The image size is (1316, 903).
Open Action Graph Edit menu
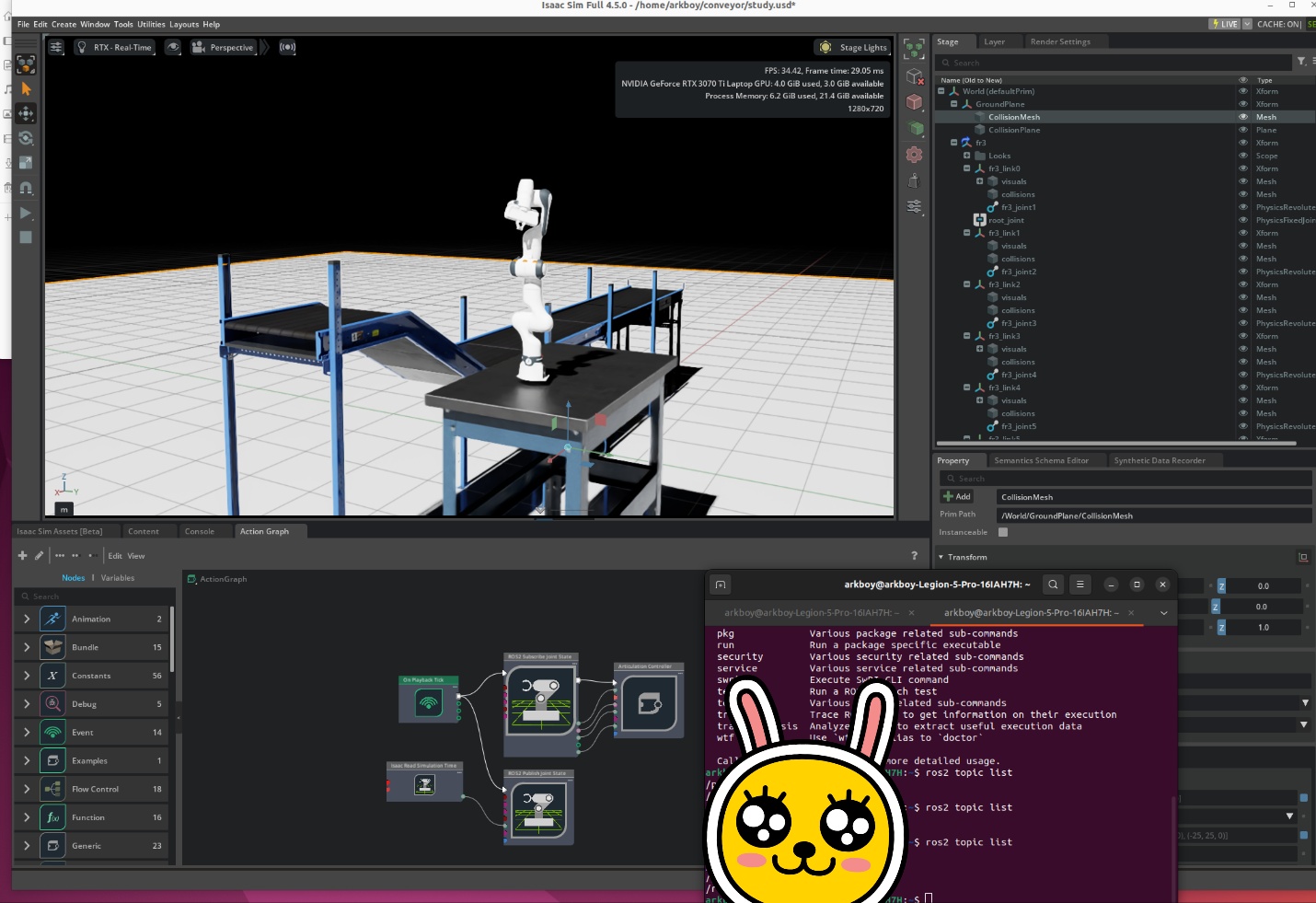point(115,556)
